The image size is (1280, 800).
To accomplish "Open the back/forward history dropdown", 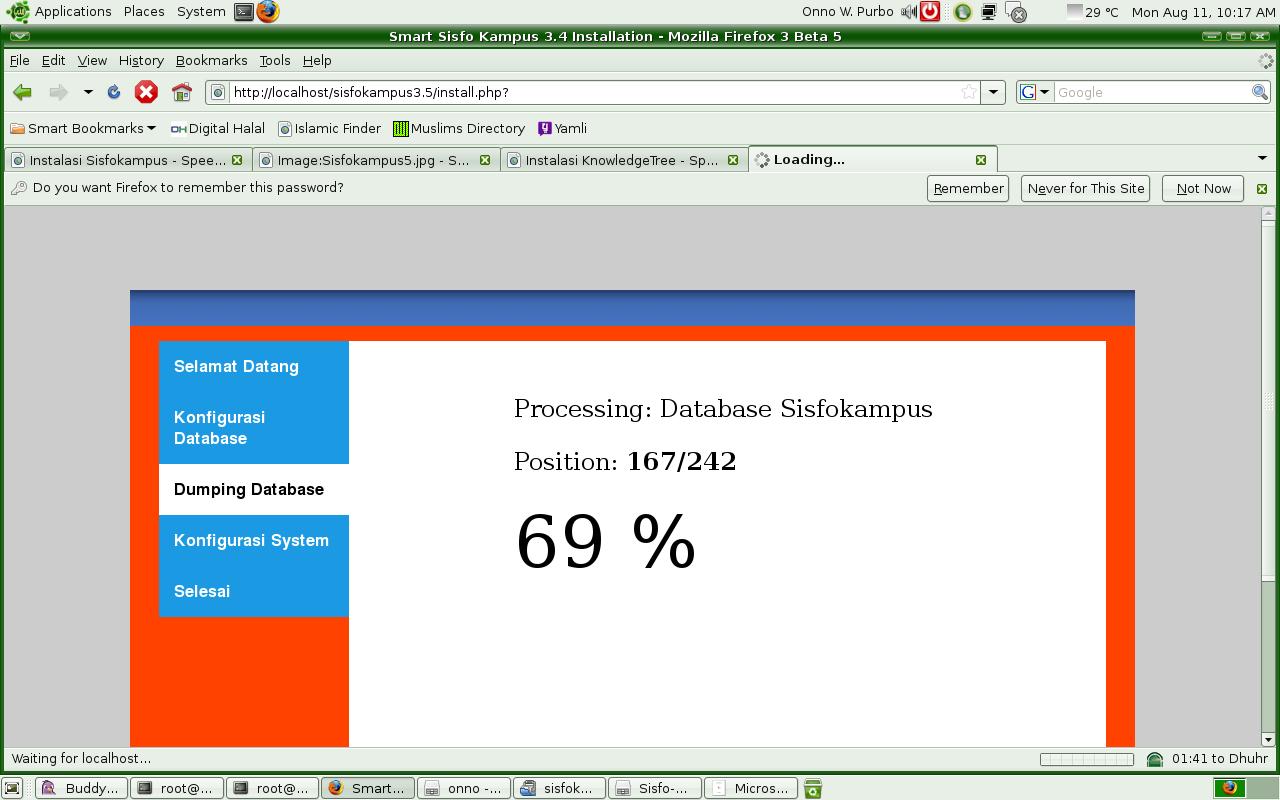I will pos(88,92).
